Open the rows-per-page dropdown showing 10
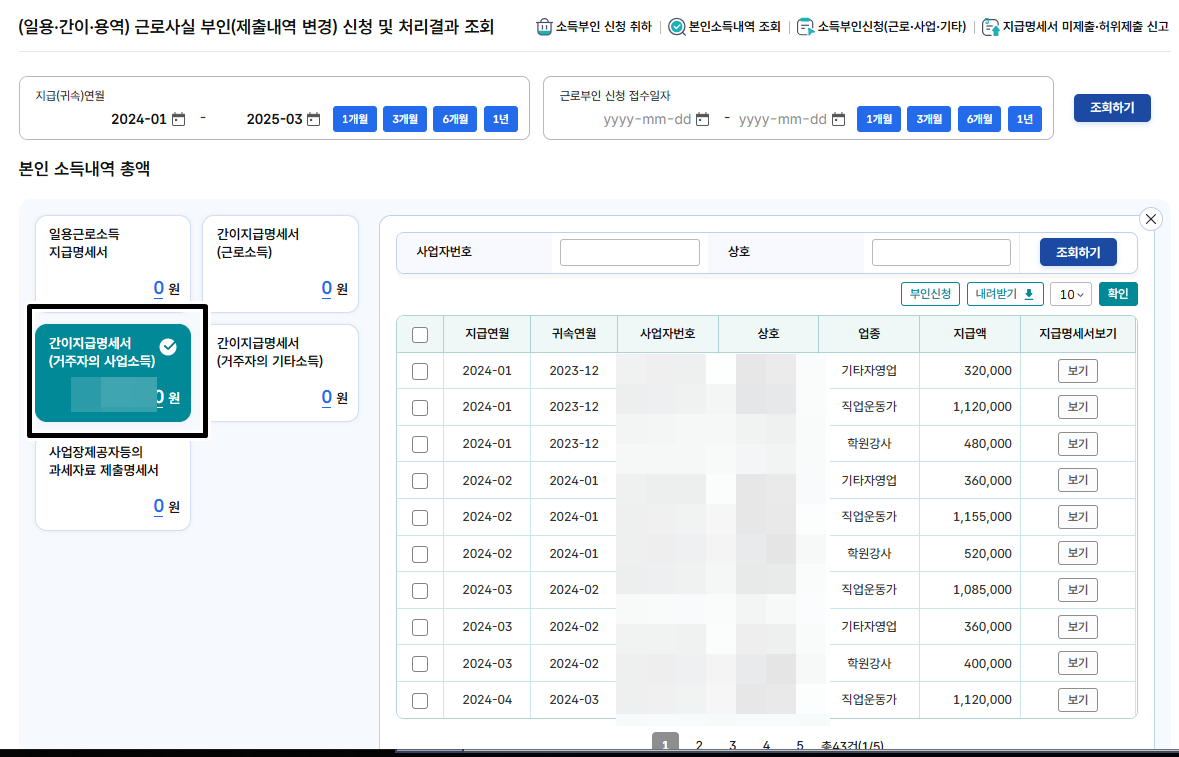1179x757 pixels. point(1070,293)
